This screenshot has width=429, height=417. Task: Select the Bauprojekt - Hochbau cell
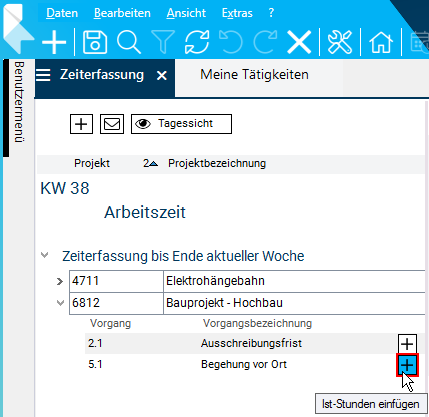point(294,303)
